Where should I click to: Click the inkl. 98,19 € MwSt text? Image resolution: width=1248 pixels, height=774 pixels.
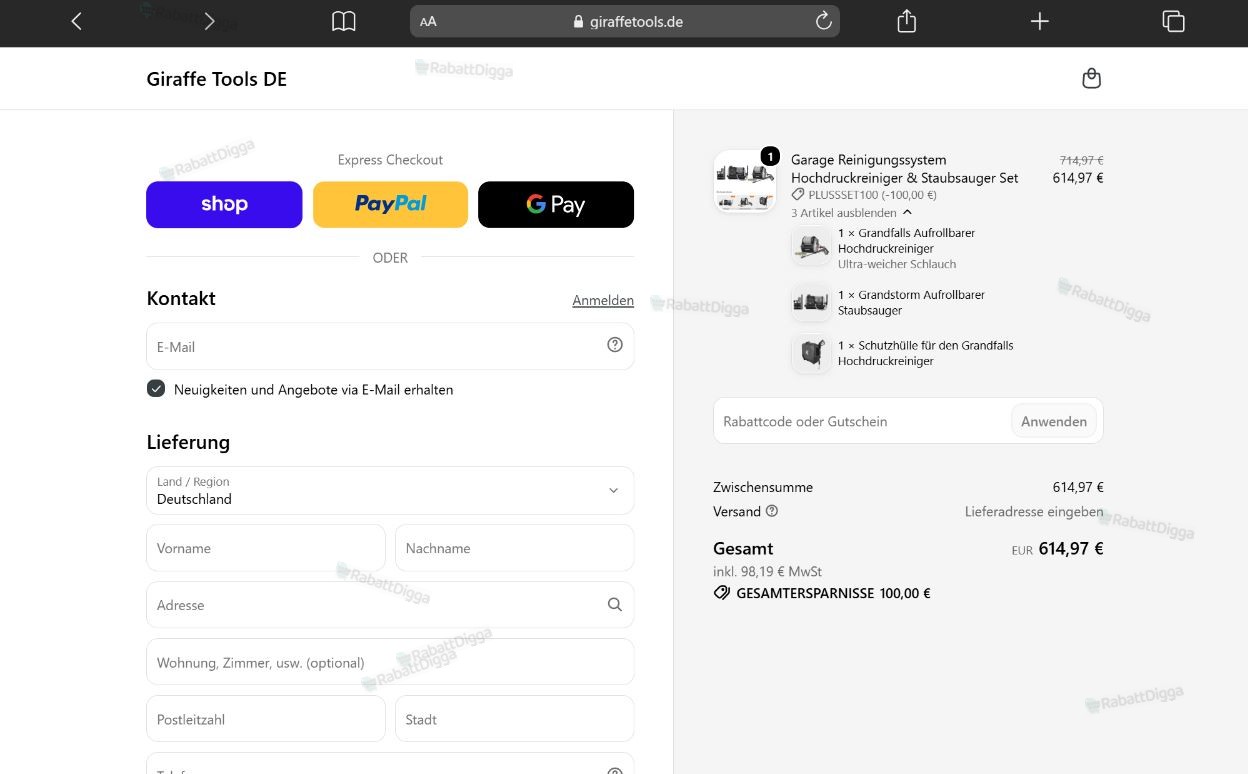pos(767,572)
